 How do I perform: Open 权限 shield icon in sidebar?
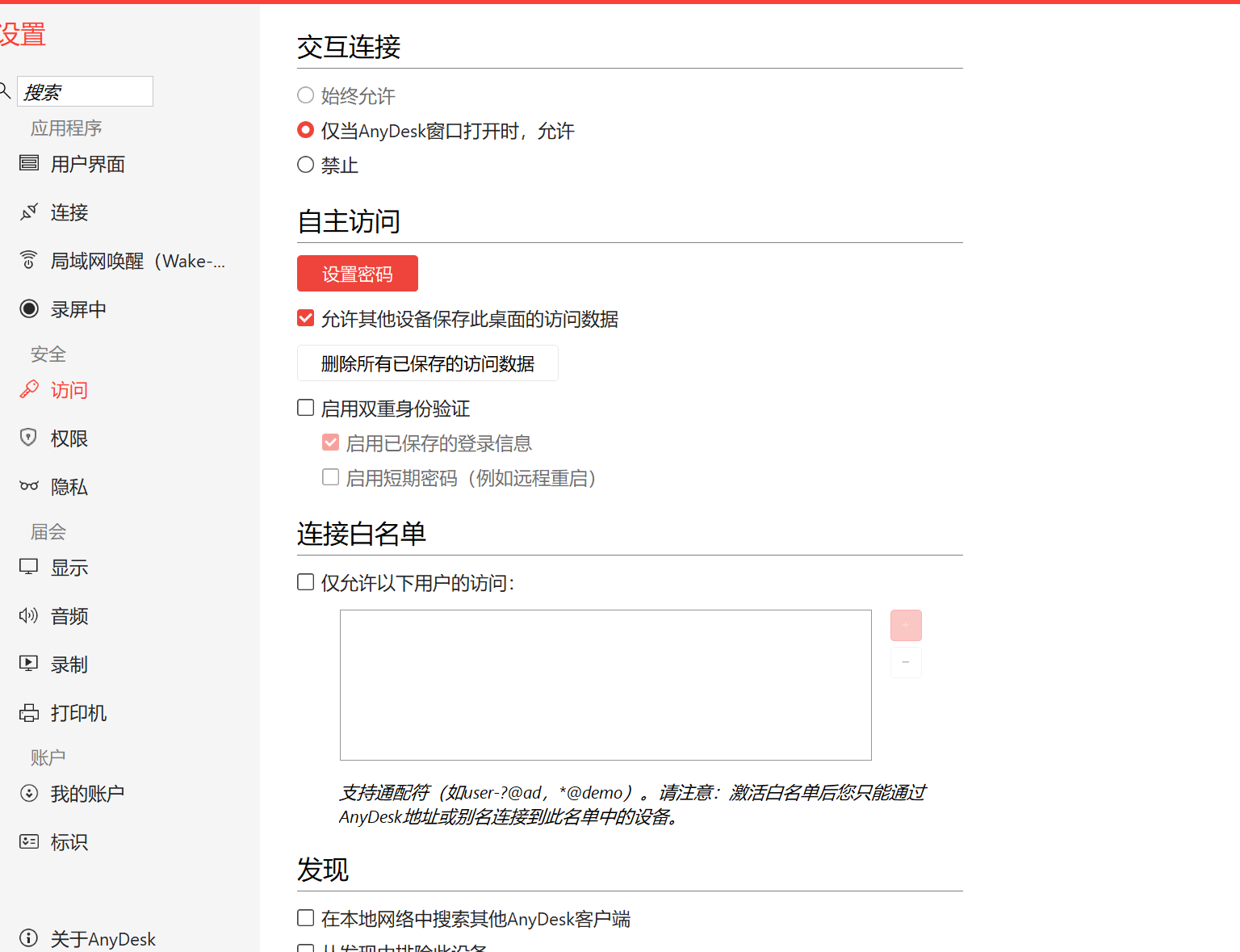click(x=29, y=438)
